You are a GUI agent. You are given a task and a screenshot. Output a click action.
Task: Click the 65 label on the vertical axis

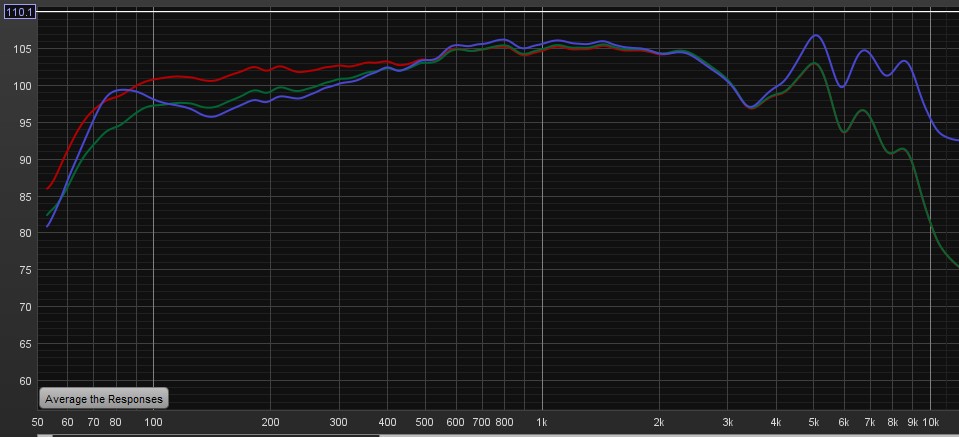[24, 344]
